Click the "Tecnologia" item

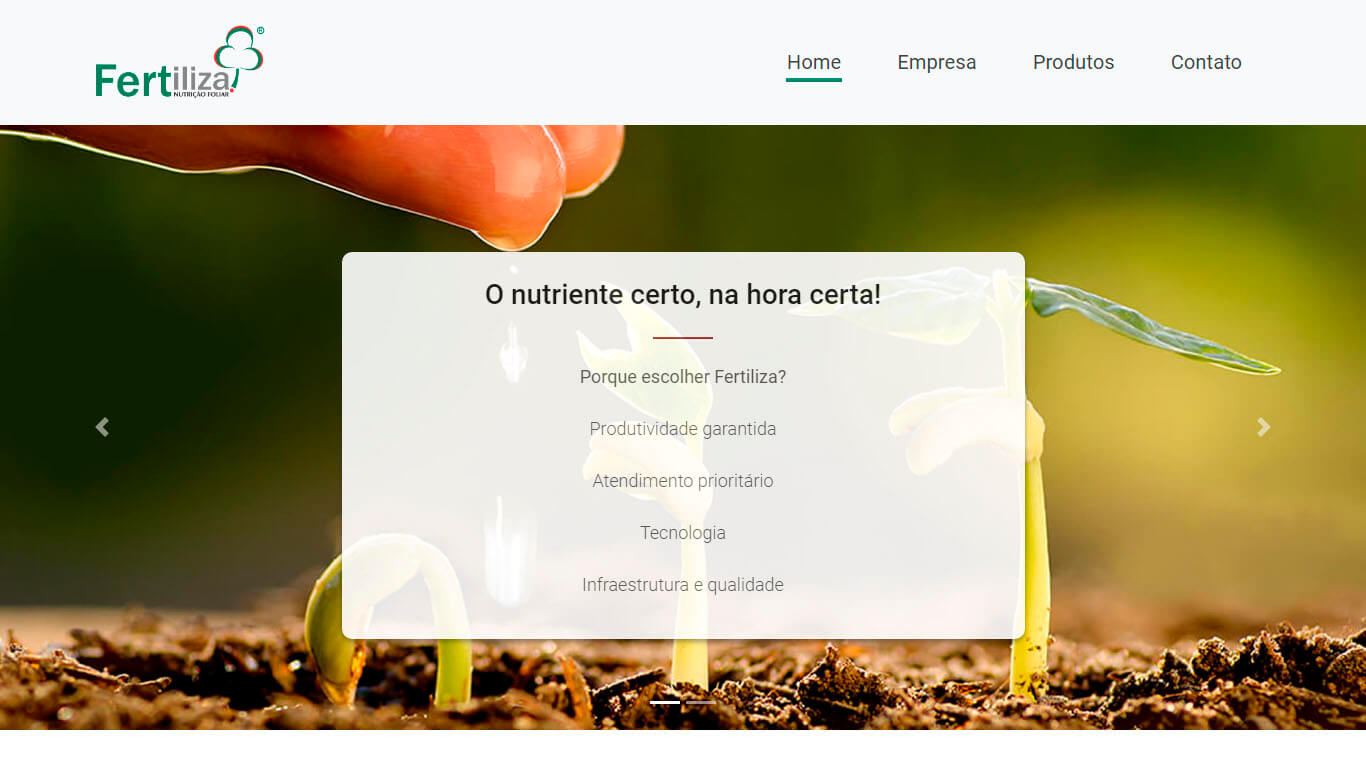[683, 533]
